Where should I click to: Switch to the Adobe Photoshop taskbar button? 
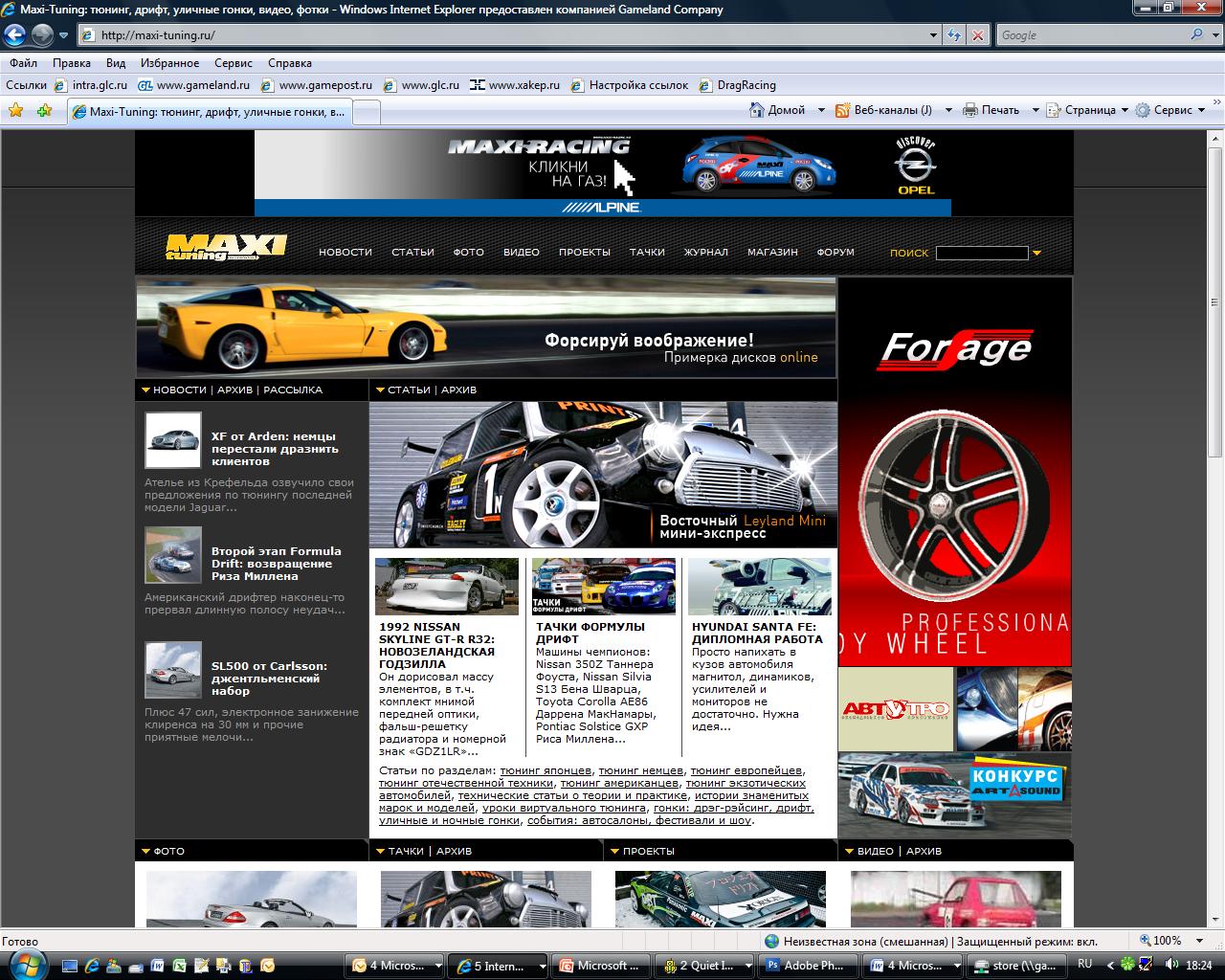coord(805,966)
